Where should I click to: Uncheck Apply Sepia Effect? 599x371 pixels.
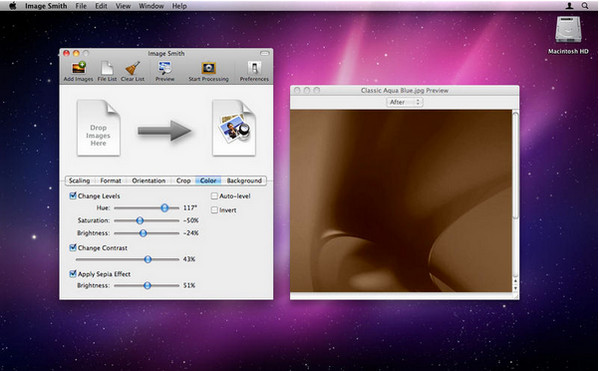pos(73,274)
